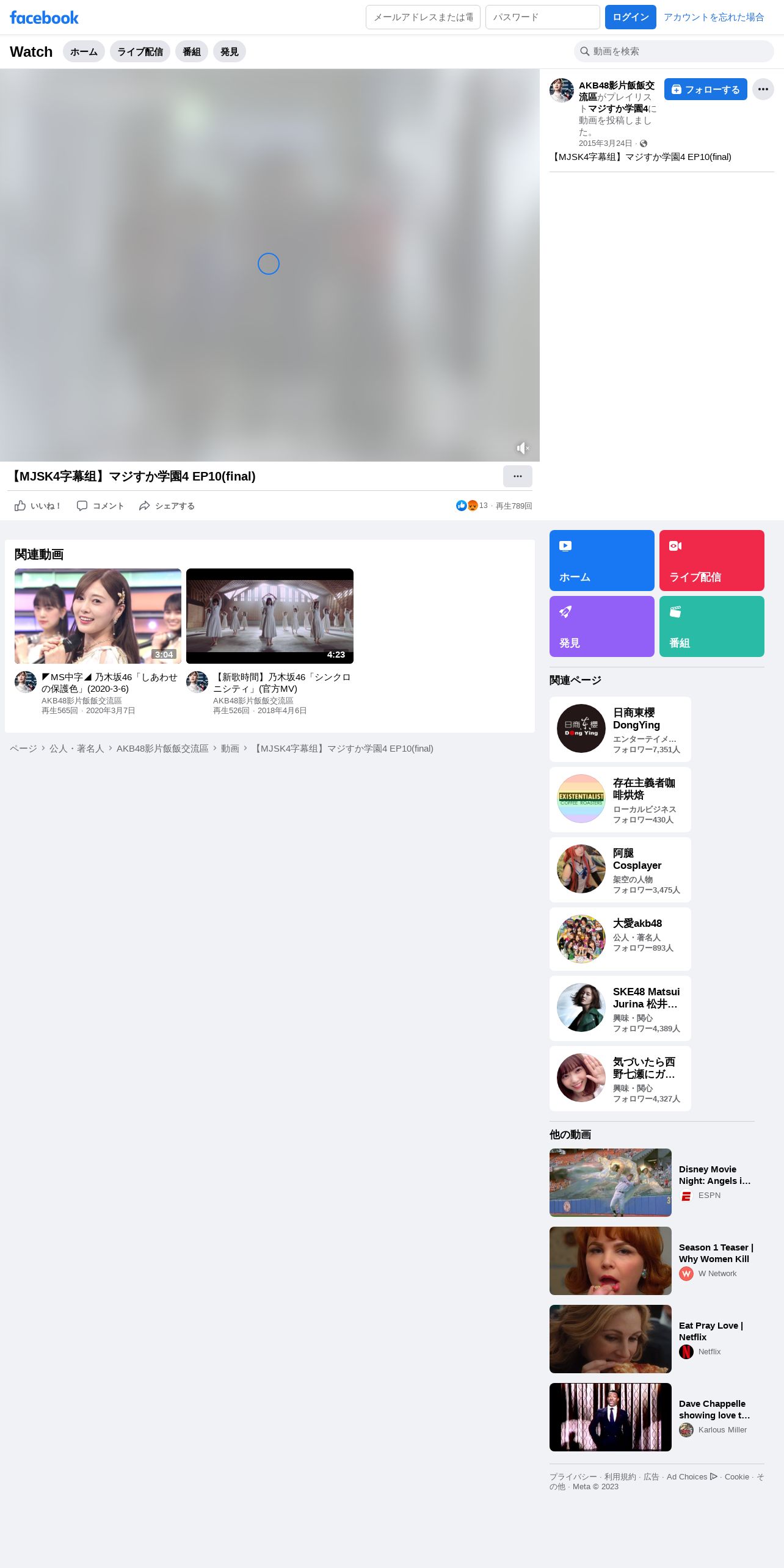784x1568 pixels.
Task: Click the ESPN channel logo
Action: [x=686, y=1196]
